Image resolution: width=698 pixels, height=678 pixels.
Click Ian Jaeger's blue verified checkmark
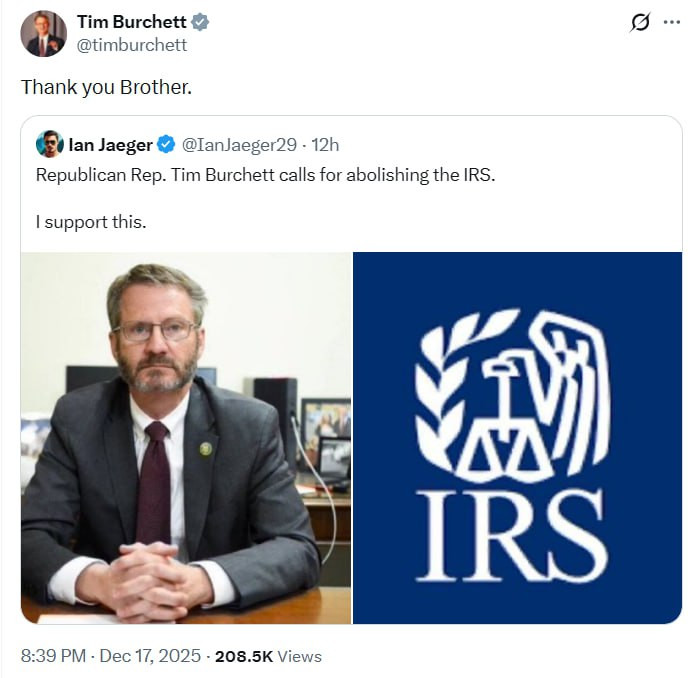(x=166, y=145)
